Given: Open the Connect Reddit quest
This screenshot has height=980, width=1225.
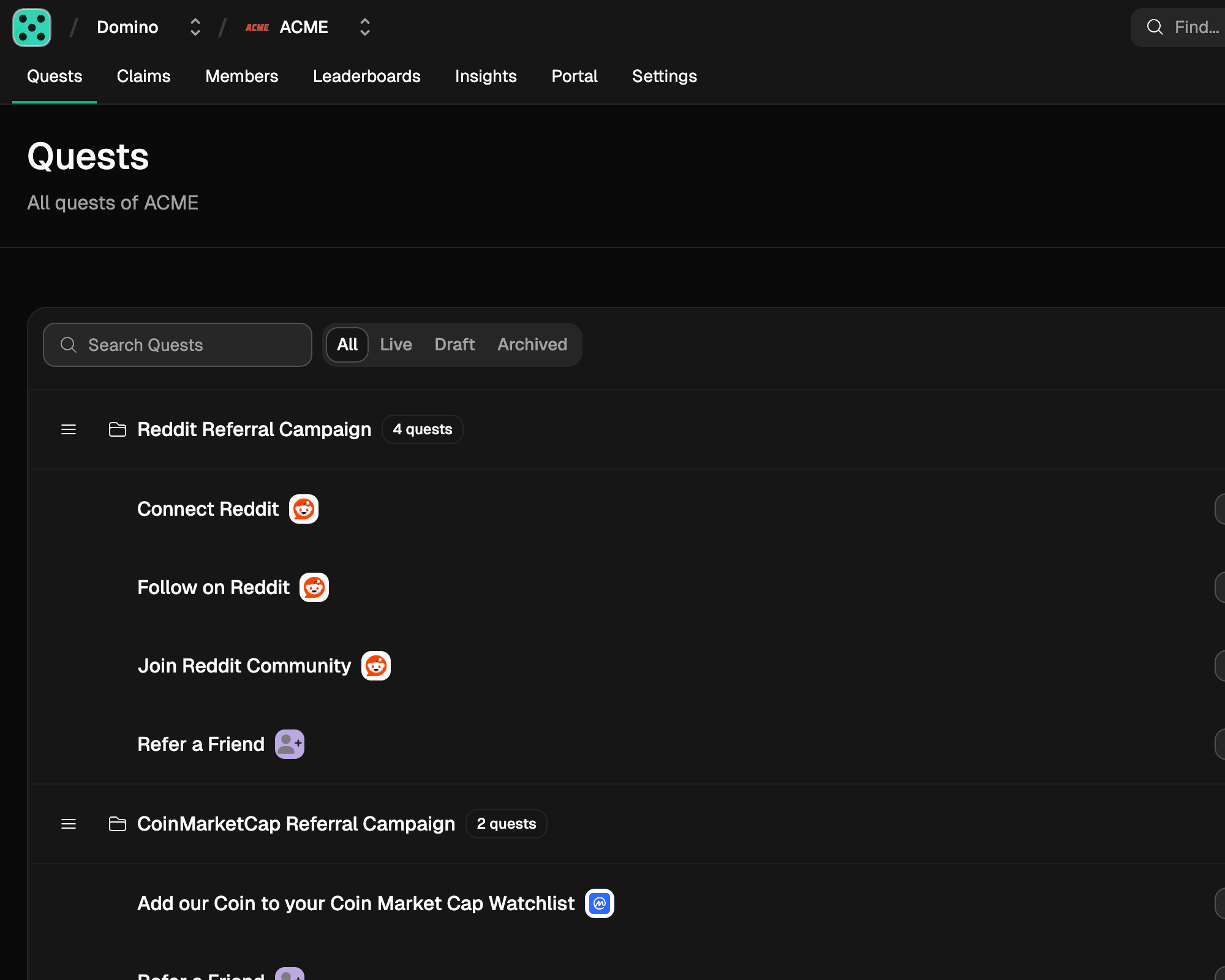Looking at the screenshot, I should (208, 509).
